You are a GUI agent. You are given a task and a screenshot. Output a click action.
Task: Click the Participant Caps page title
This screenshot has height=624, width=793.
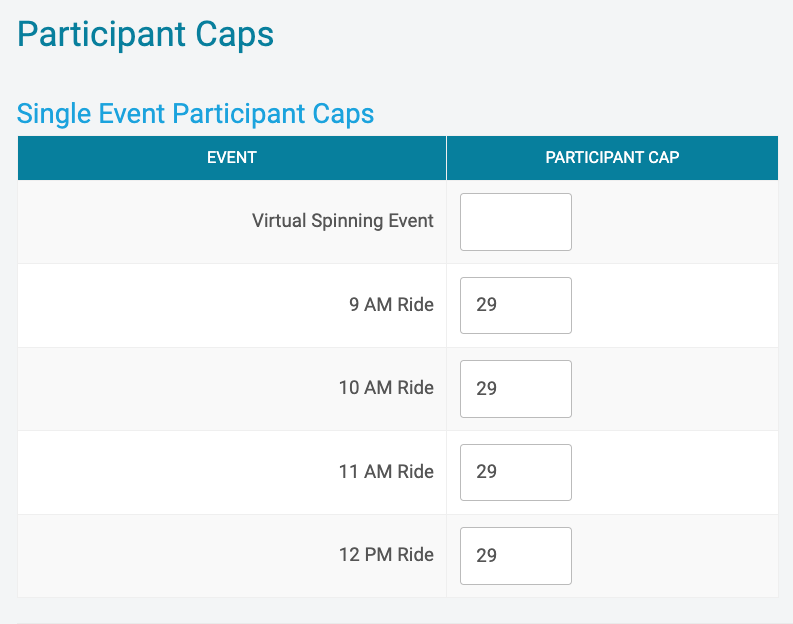[x=146, y=34]
